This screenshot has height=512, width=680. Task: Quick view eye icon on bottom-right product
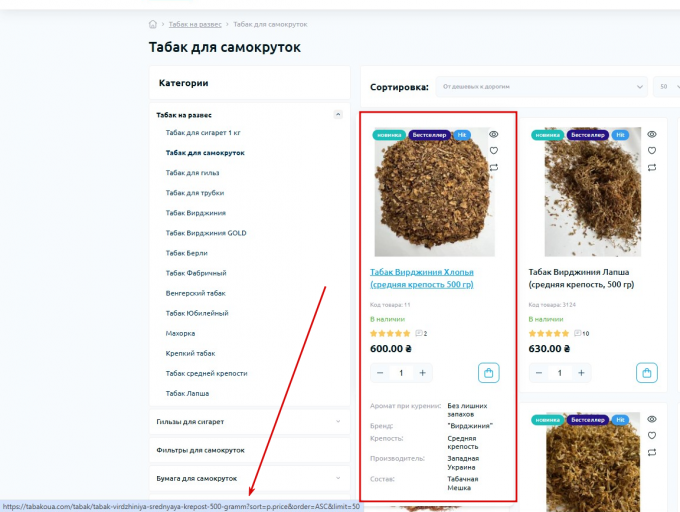click(652, 419)
